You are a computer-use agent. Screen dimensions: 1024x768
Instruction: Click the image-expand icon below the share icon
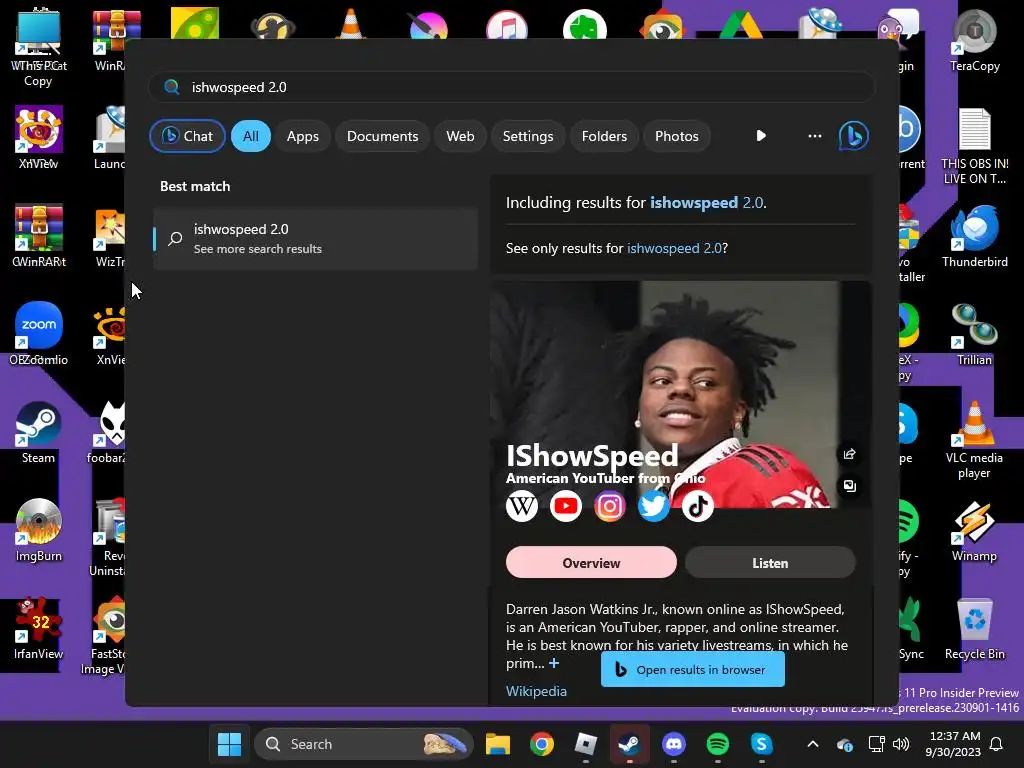[849, 486]
